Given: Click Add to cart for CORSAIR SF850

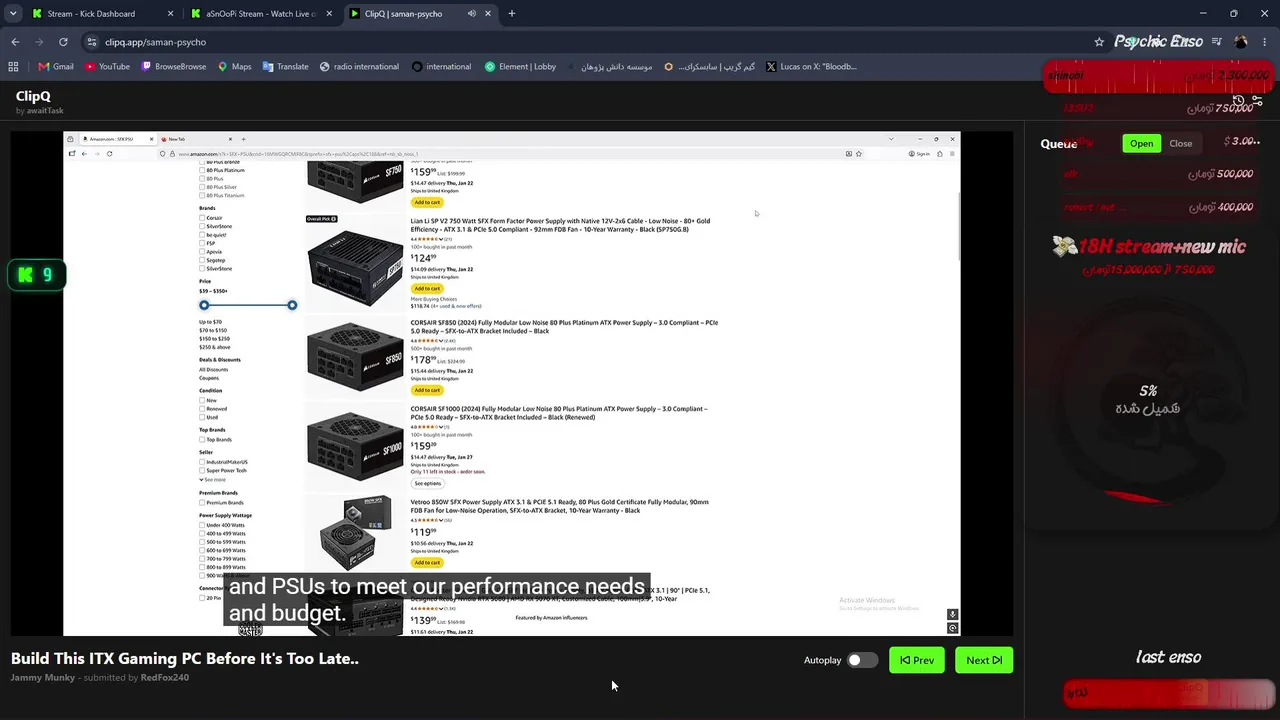Looking at the screenshot, I should [427, 390].
